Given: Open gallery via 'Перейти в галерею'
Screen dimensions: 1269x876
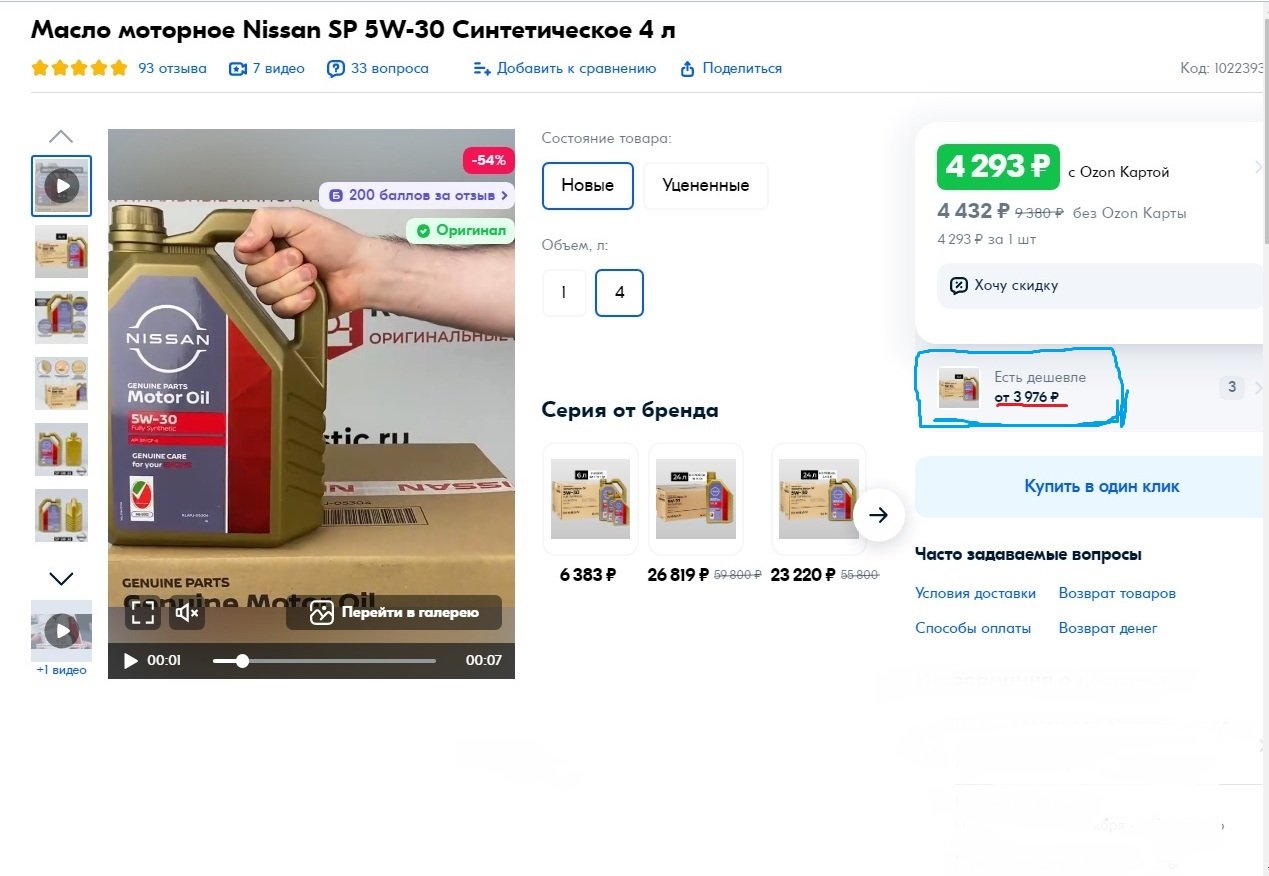Looking at the screenshot, I should tap(394, 612).
